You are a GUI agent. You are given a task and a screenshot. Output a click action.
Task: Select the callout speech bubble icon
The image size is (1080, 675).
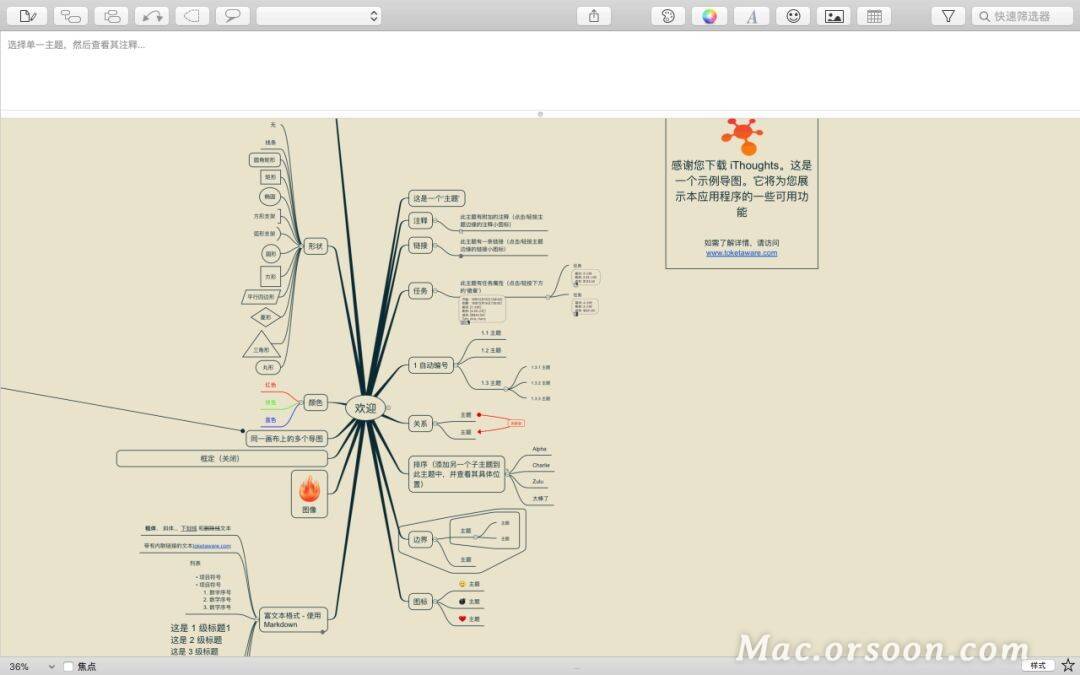232,16
